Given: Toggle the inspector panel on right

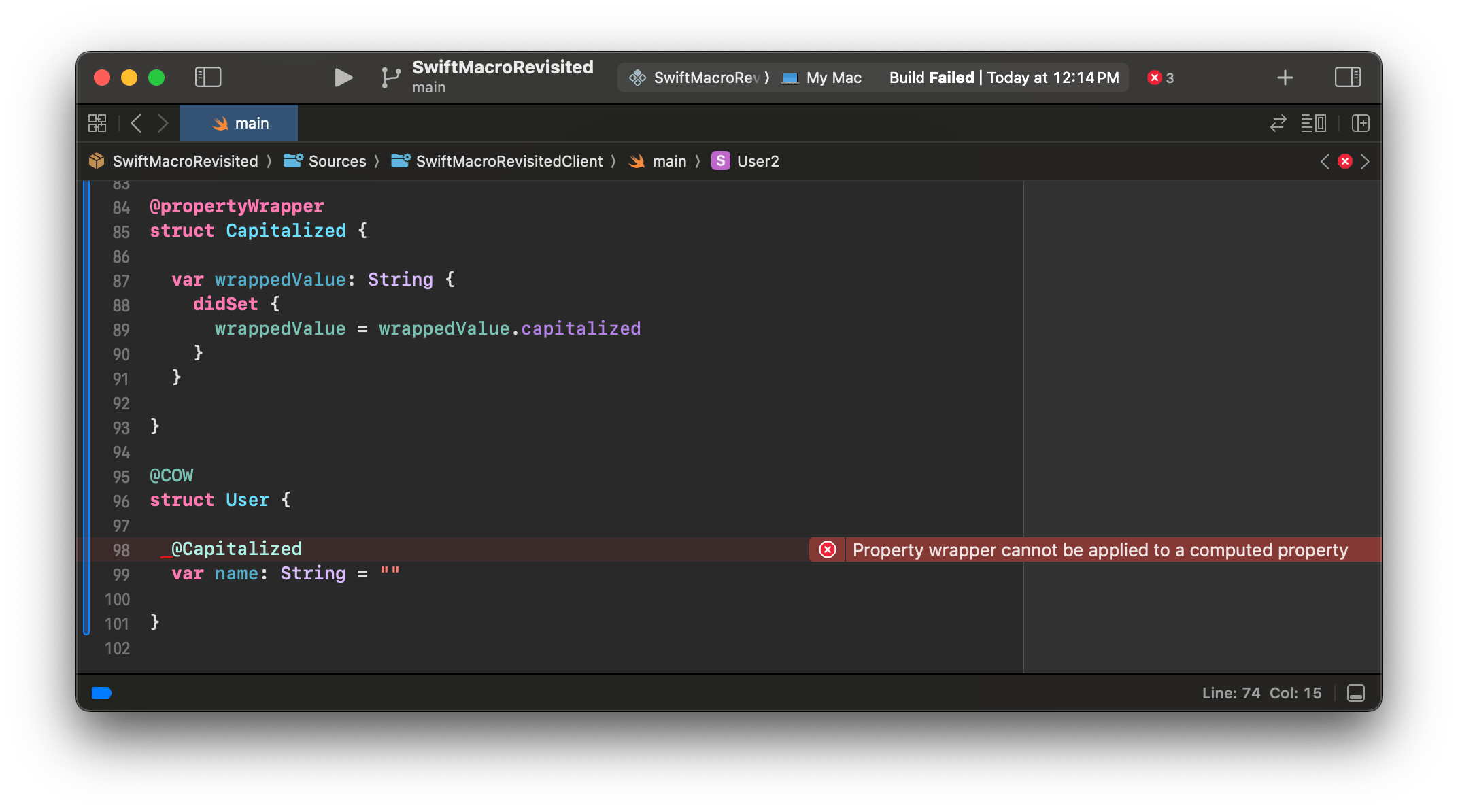Looking at the screenshot, I should click(1347, 78).
